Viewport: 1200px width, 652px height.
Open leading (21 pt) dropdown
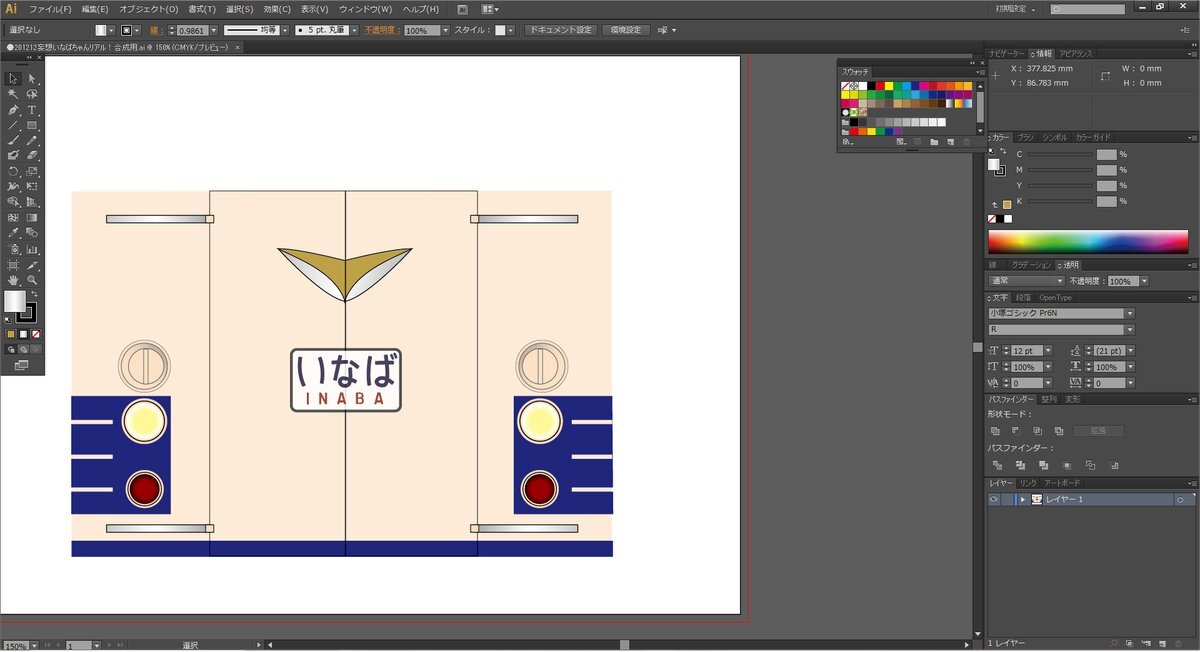1131,351
